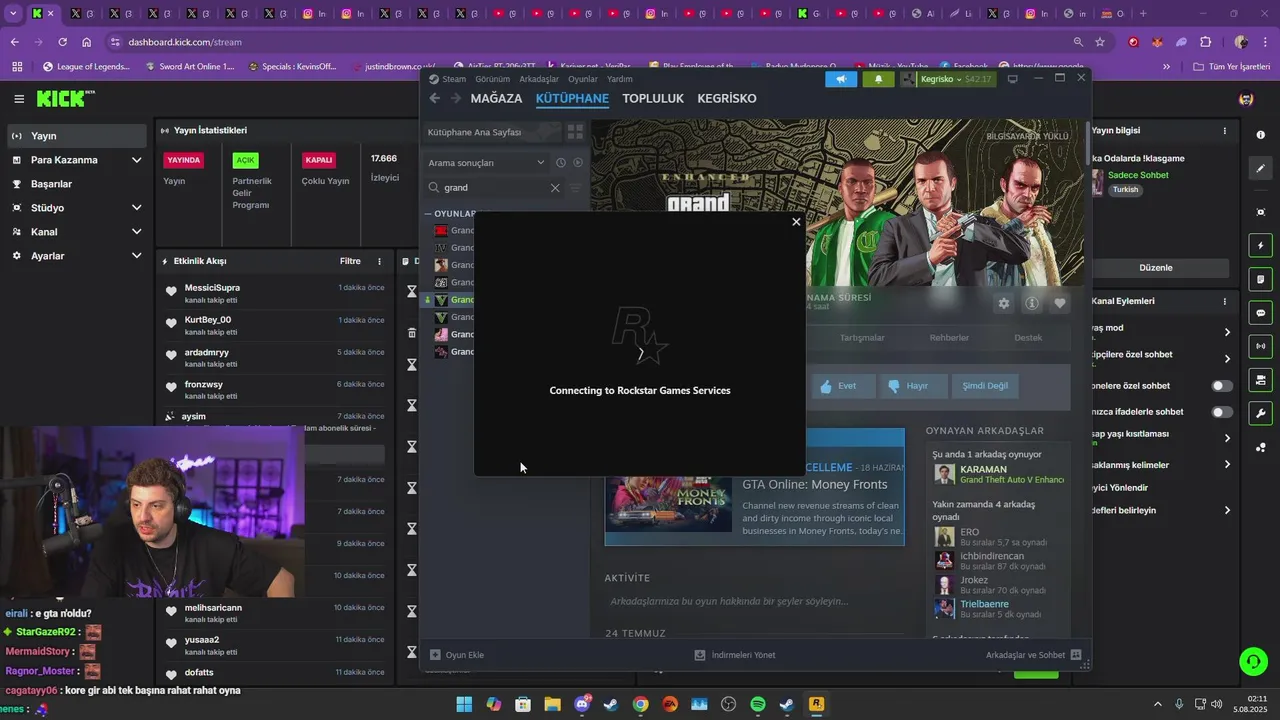Toggle 'abonelere özel sohbet' switch

pyautogui.click(x=1222, y=386)
